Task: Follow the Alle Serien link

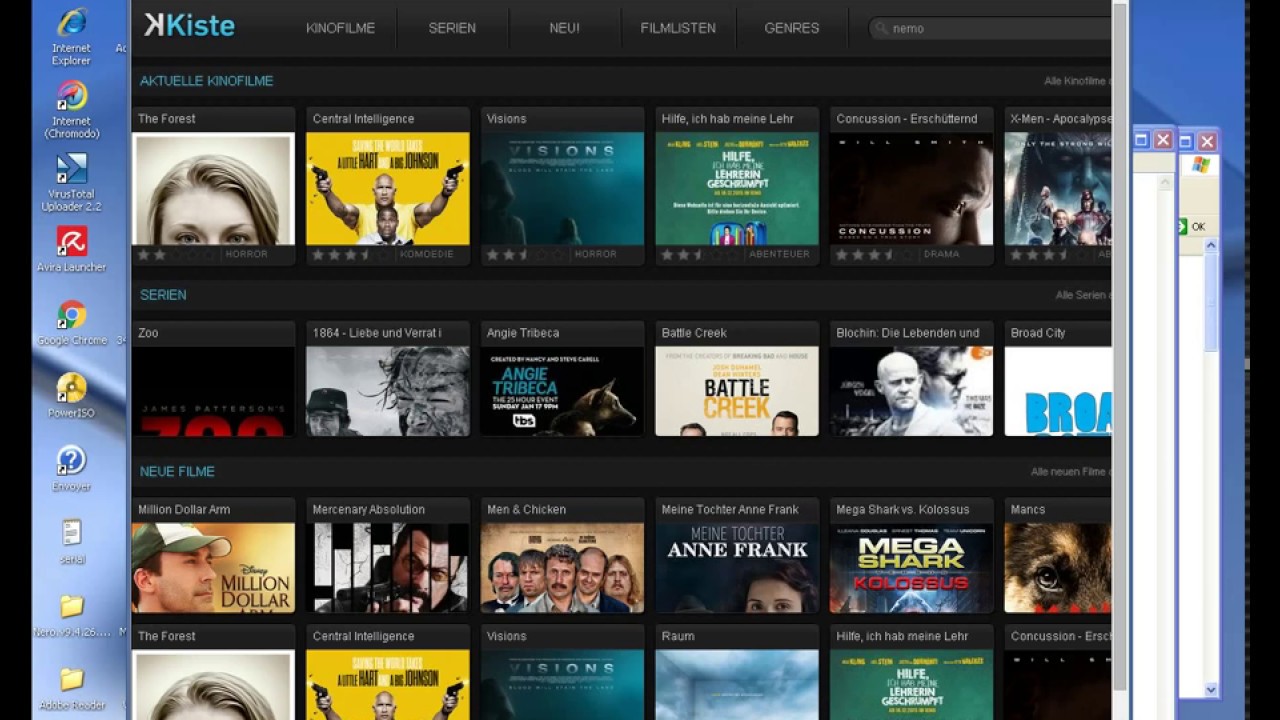Action: tap(1083, 295)
